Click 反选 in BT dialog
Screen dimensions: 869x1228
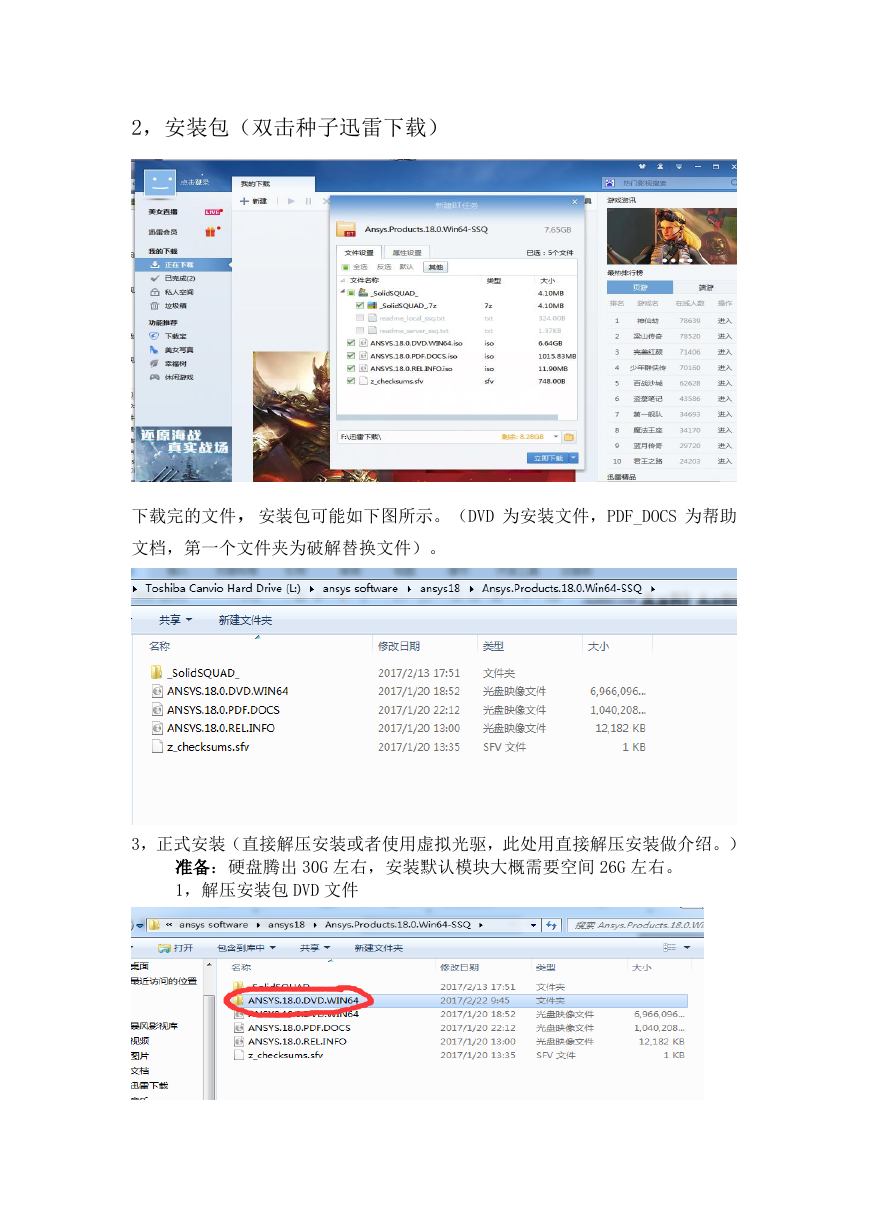click(x=382, y=267)
